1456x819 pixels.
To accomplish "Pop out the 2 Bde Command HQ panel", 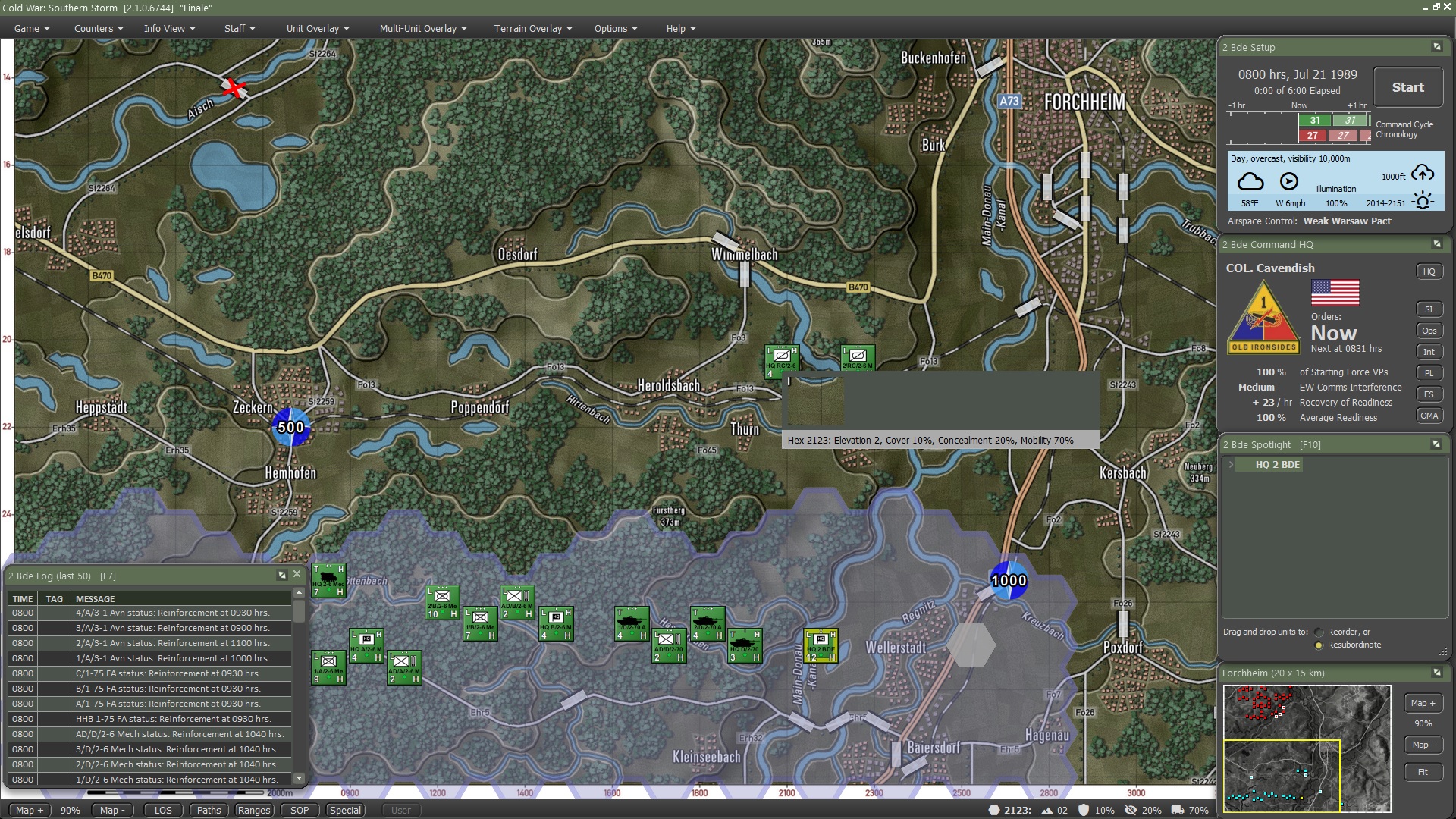I will click(1437, 244).
